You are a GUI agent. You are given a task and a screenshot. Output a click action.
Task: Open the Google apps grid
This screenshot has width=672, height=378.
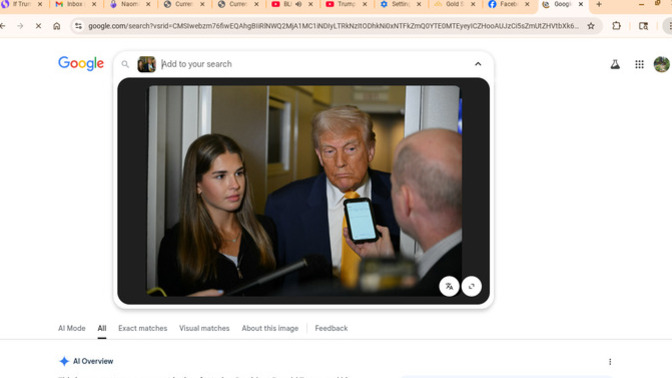(639, 64)
